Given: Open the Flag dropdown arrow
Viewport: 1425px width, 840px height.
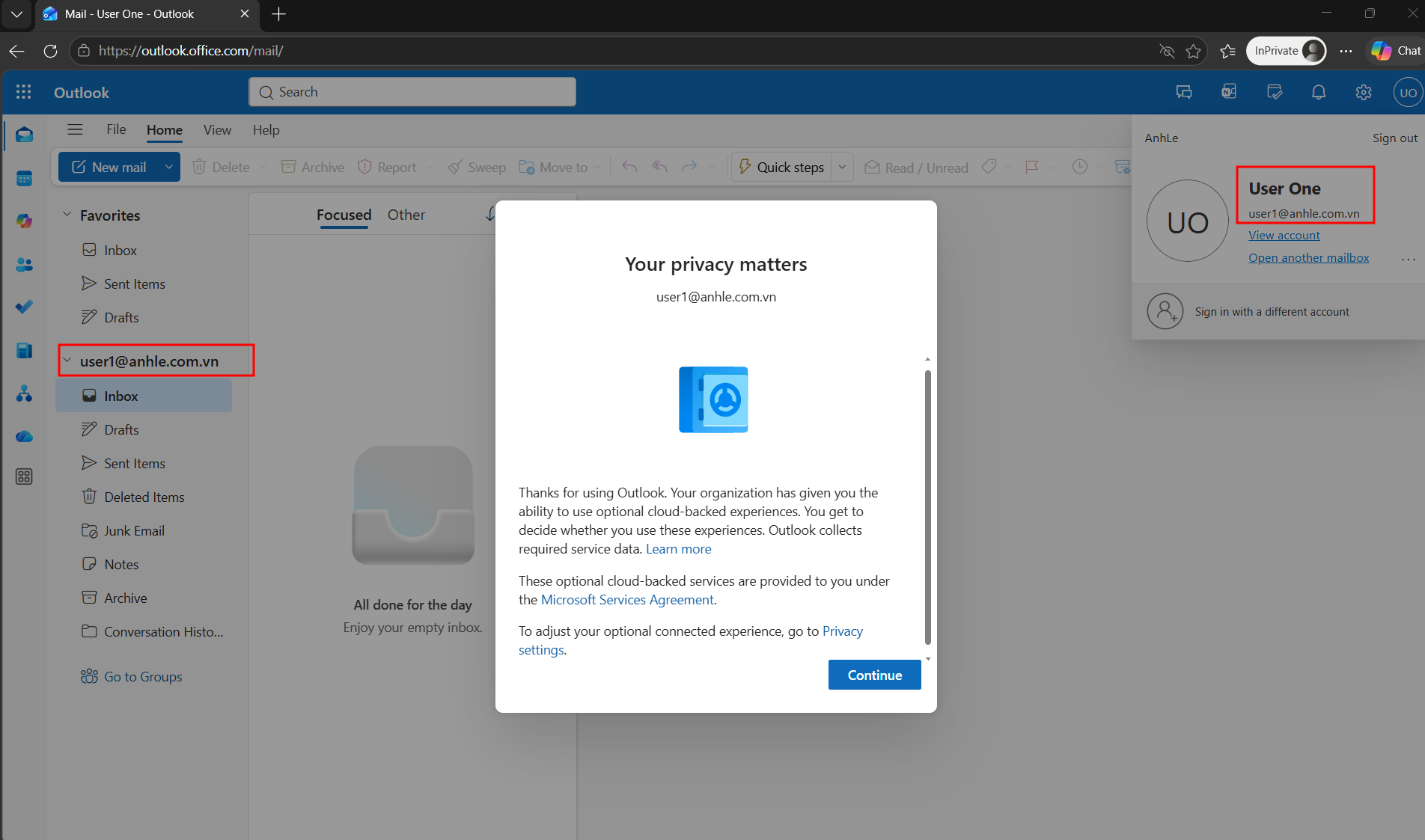Looking at the screenshot, I should [x=1053, y=167].
